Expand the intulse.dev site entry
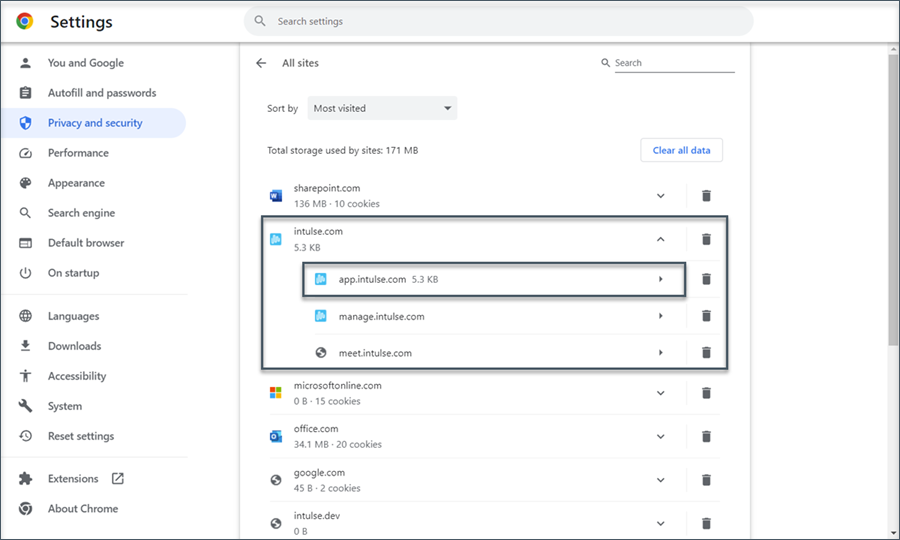This screenshot has width=900, height=540. click(x=661, y=523)
